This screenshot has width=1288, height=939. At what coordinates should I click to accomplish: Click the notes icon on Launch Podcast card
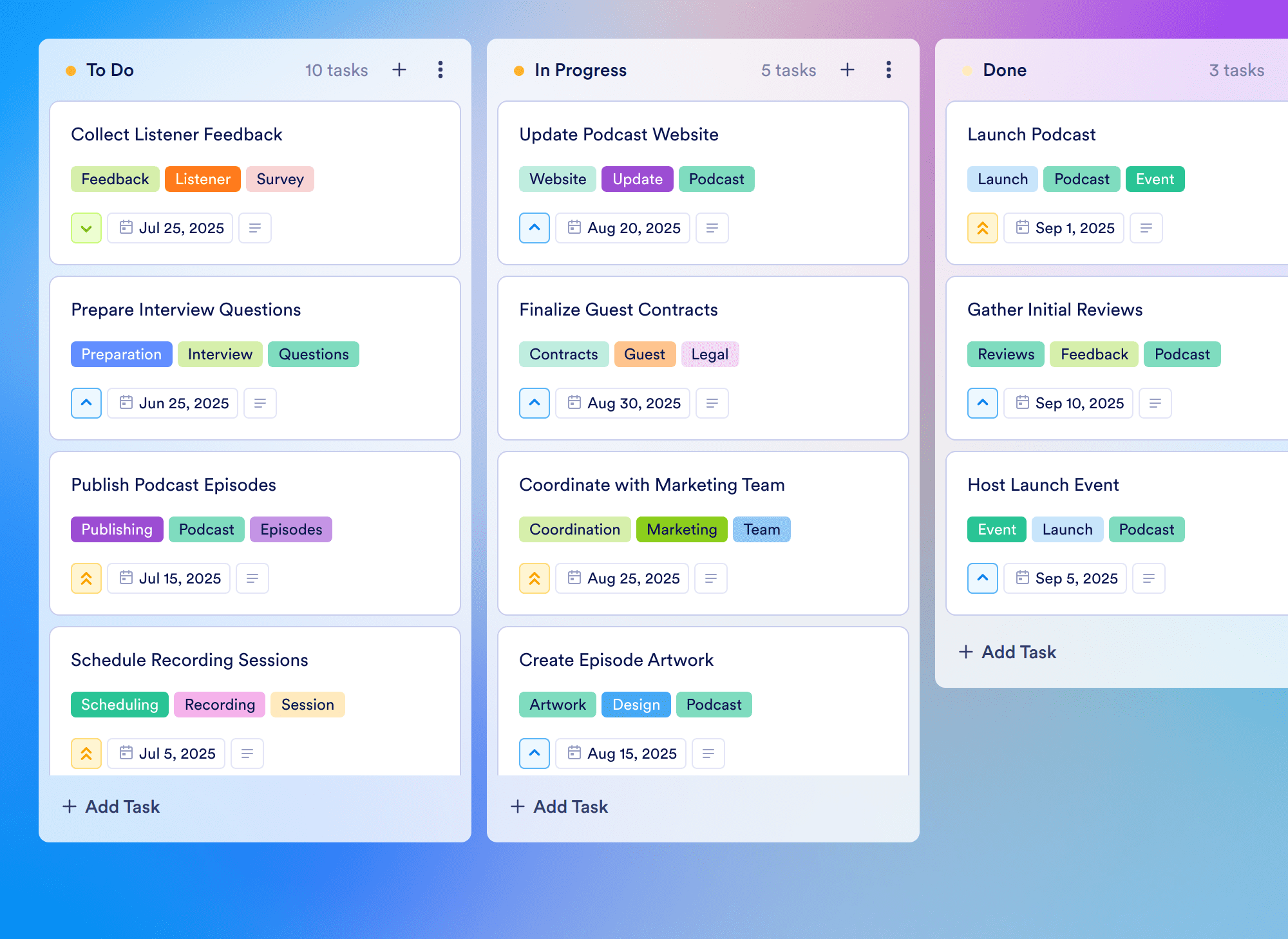pyautogui.click(x=1146, y=228)
